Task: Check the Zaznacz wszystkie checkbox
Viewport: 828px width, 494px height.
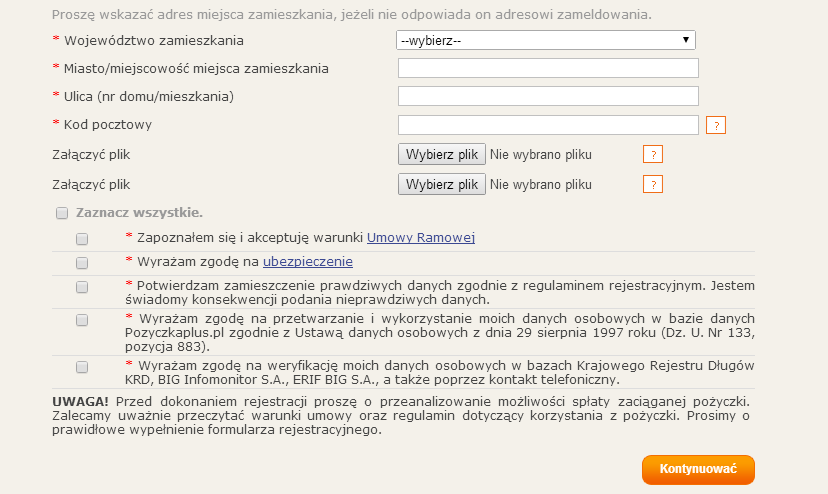Action: pos(62,213)
